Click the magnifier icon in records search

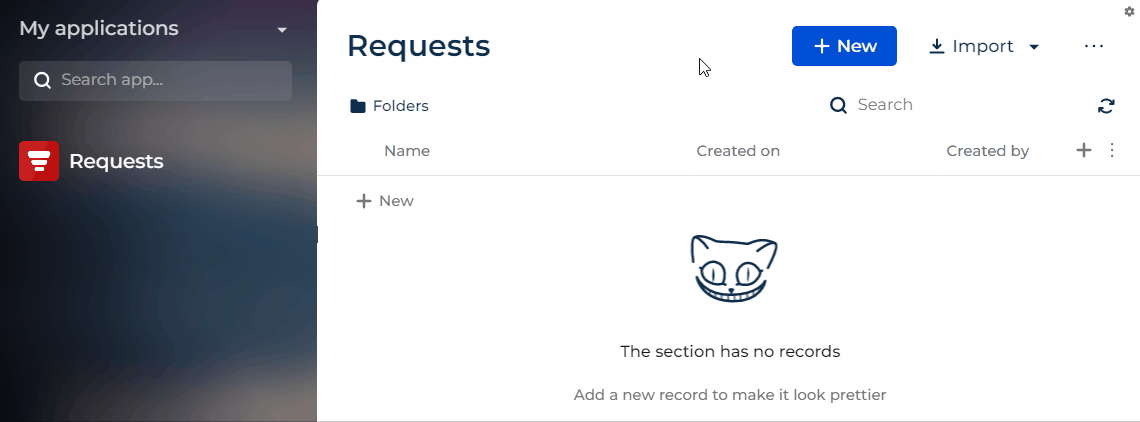click(x=838, y=106)
